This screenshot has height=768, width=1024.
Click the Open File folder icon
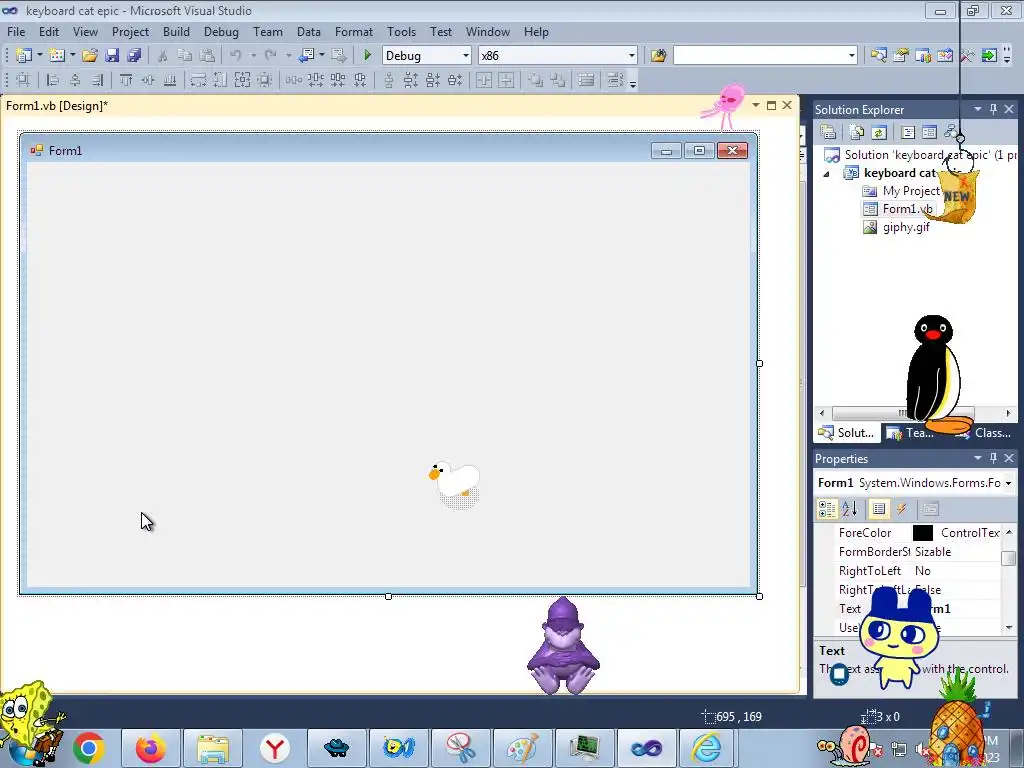(90, 56)
